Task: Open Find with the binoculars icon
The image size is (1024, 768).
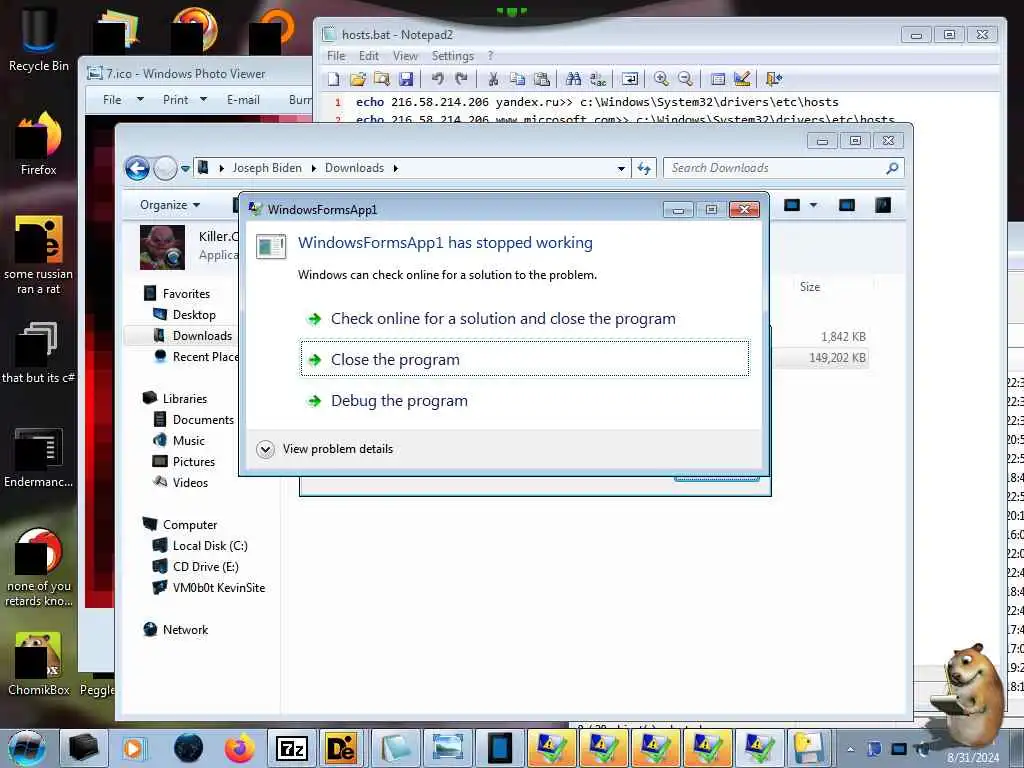Action: coord(573,79)
